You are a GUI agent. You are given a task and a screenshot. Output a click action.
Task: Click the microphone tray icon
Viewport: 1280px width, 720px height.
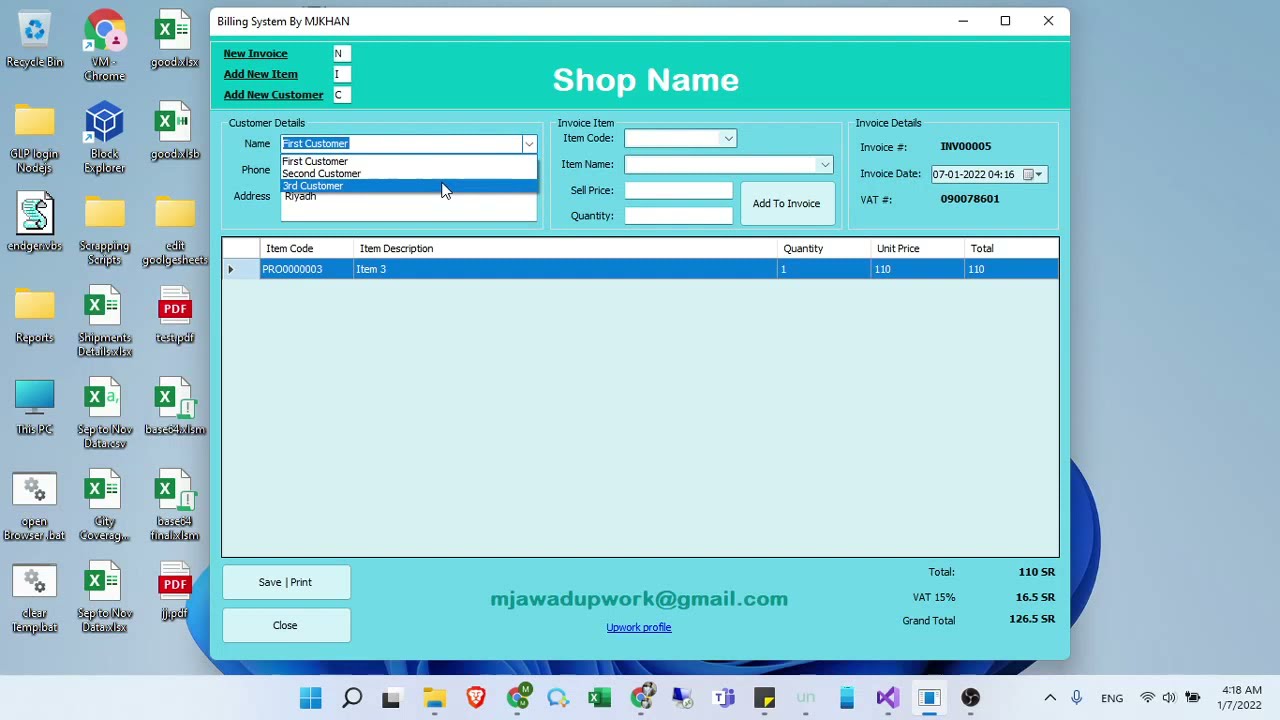pos(1077,698)
